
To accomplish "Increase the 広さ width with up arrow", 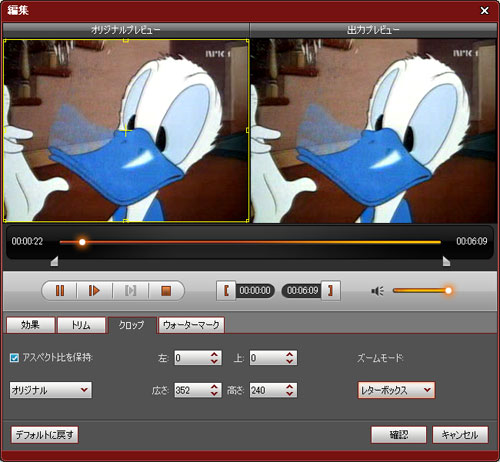I will click(214, 387).
